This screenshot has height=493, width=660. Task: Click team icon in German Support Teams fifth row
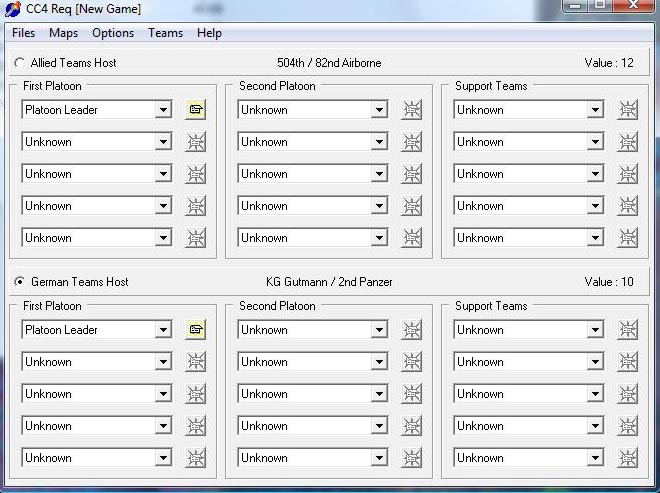(627, 458)
